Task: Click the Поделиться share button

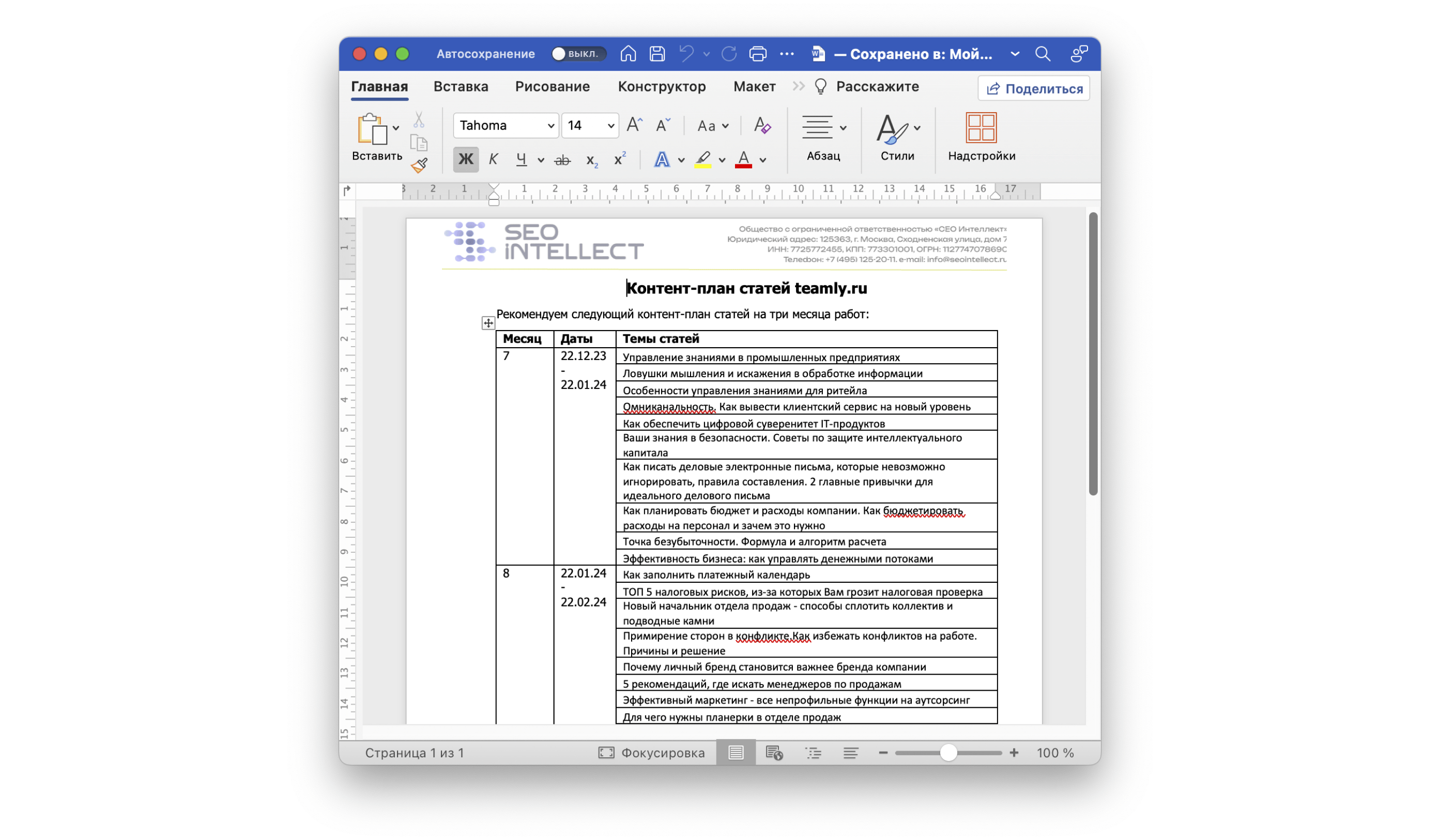Action: point(1034,88)
